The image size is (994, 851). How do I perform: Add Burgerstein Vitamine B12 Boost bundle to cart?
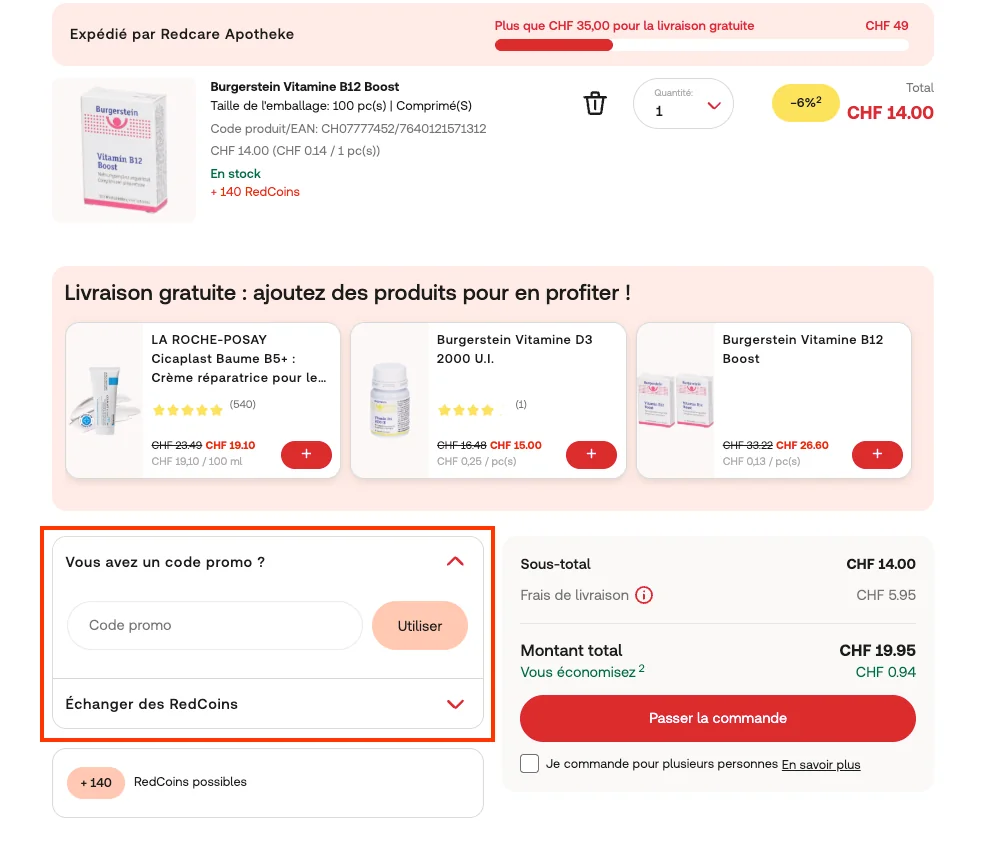(x=877, y=454)
